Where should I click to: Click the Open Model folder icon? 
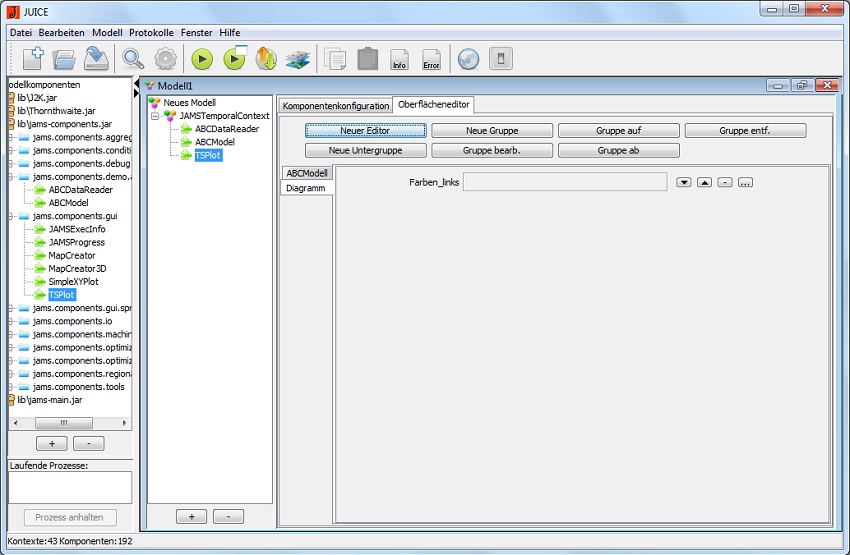(x=64, y=59)
